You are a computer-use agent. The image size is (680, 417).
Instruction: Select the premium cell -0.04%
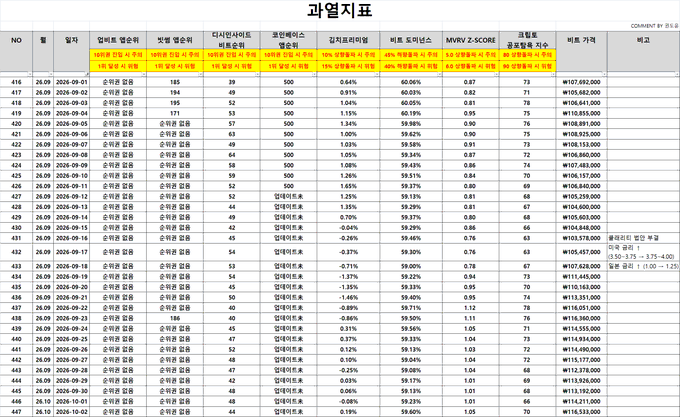pyautogui.click(x=348, y=228)
